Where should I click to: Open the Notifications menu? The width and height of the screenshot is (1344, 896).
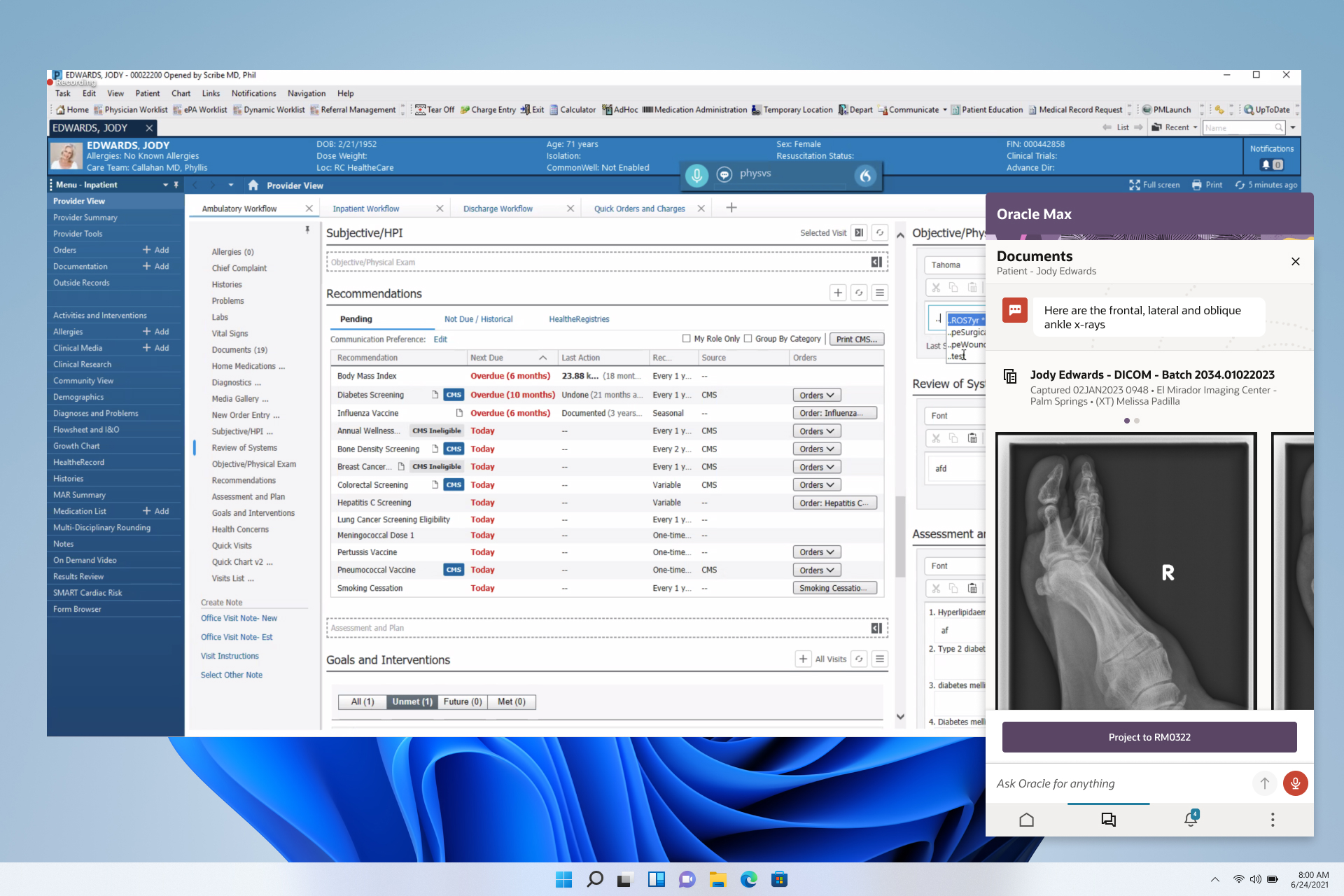(x=253, y=93)
